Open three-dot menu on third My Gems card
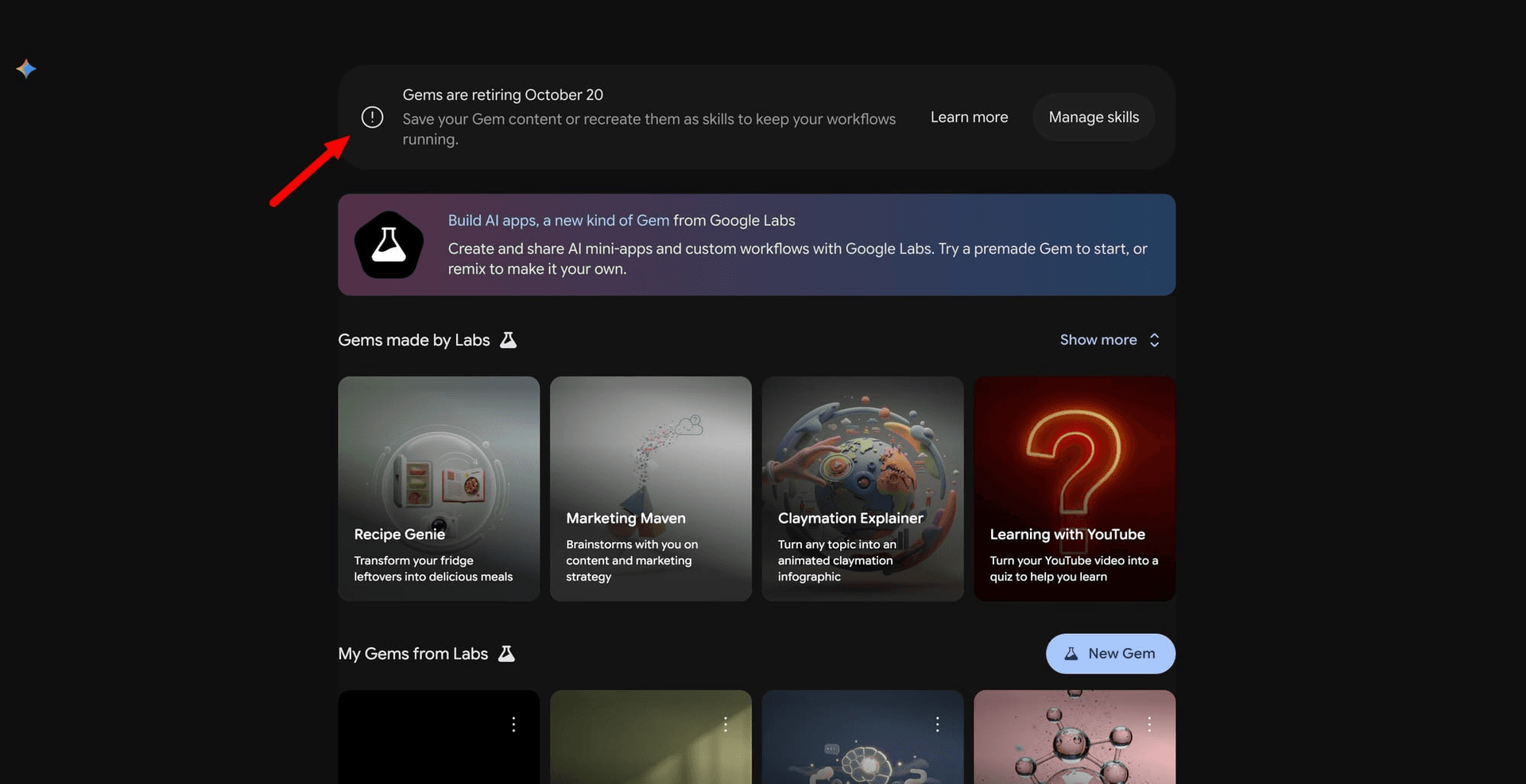This screenshot has height=784, width=1526. tap(938, 724)
